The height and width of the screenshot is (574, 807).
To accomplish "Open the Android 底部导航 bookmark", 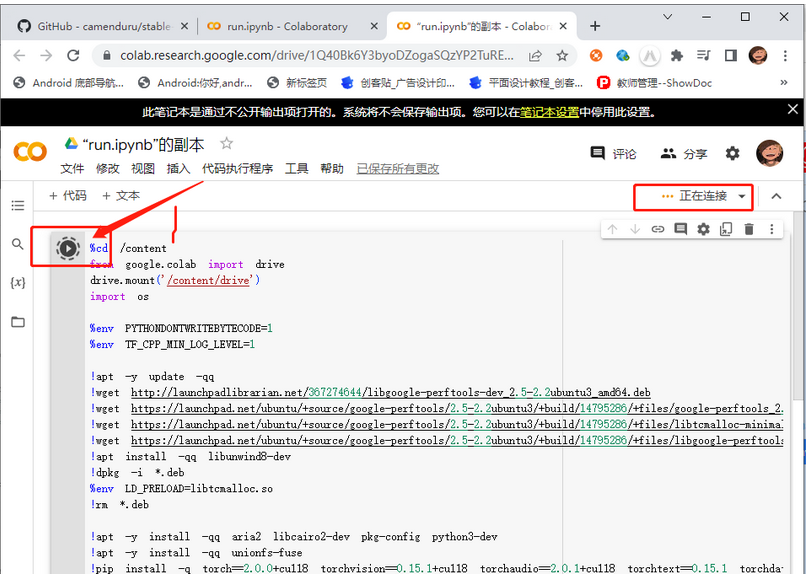I will coord(68,83).
